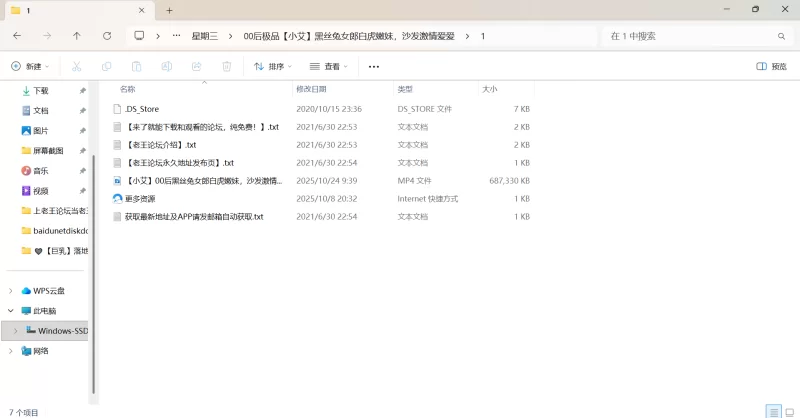Viewport: 800px width, 418px height.
Task: Open 音乐 in the sidebar
Action: tap(41, 171)
